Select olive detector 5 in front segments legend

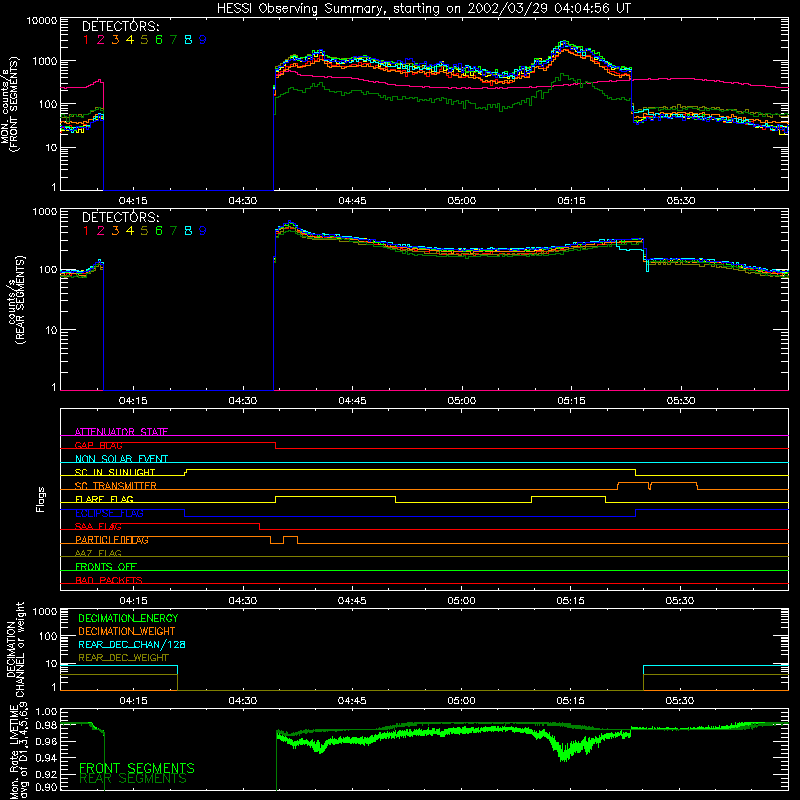point(144,39)
